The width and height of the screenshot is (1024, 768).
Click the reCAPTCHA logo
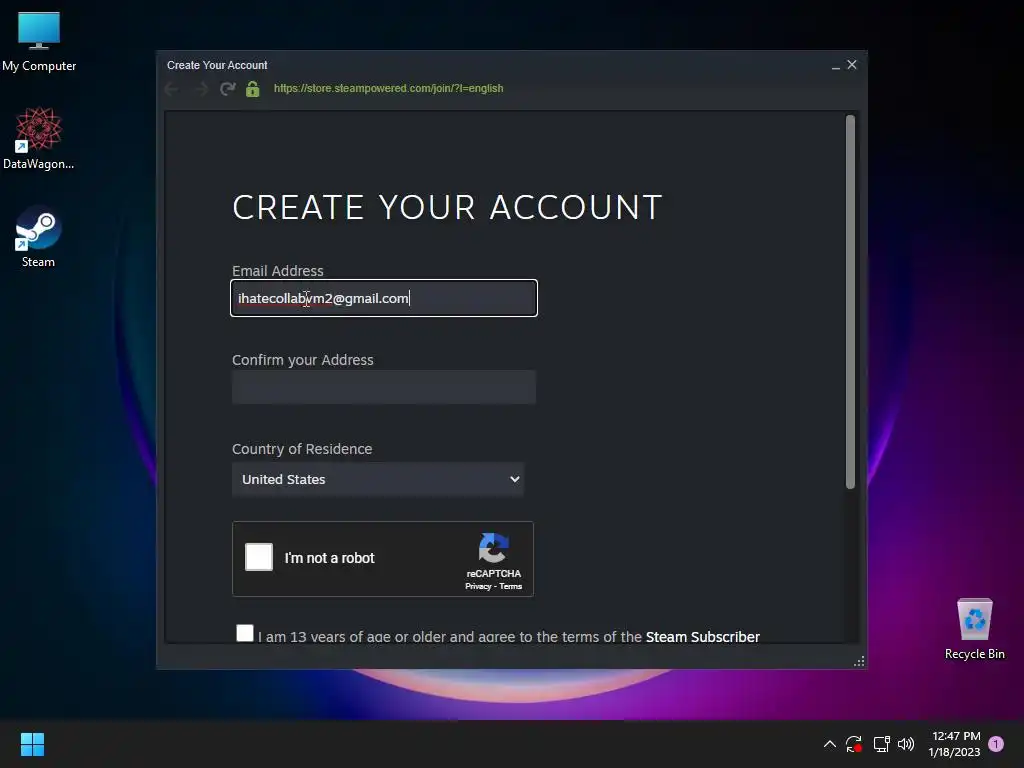click(x=493, y=548)
